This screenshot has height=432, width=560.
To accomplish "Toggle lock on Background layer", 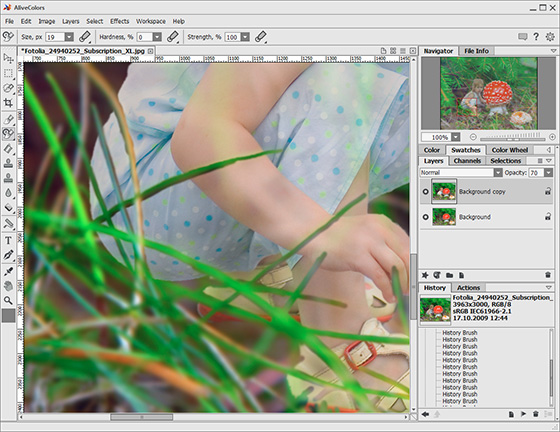I will 548,216.
